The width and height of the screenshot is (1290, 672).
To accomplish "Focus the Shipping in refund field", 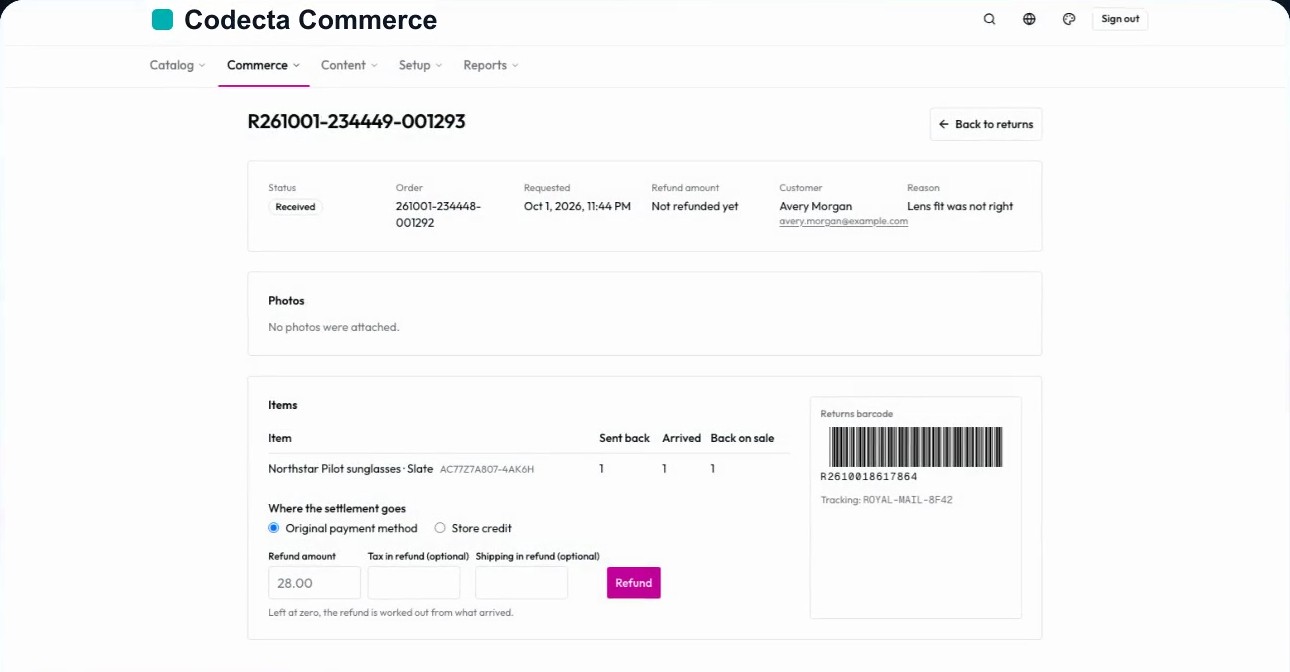I will coord(521,583).
